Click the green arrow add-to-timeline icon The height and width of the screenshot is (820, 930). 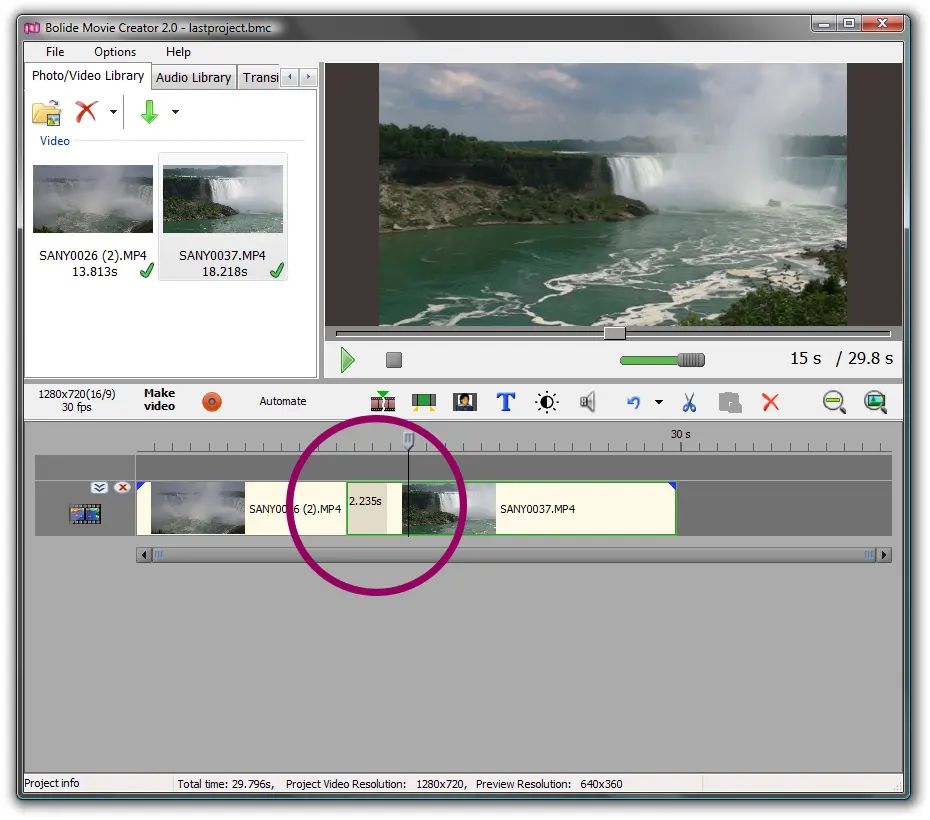149,112
